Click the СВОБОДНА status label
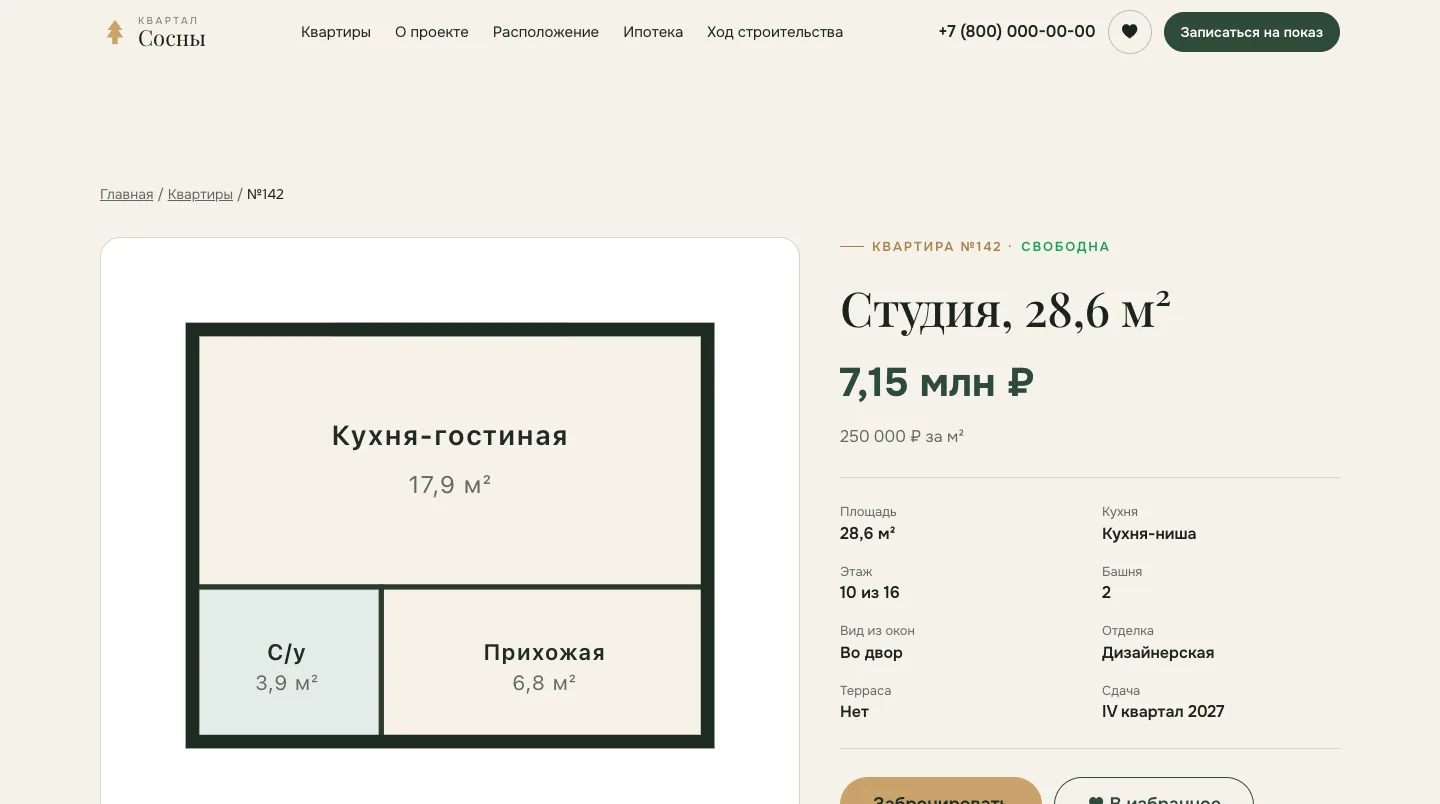1440x804 pixels. 1065,247
